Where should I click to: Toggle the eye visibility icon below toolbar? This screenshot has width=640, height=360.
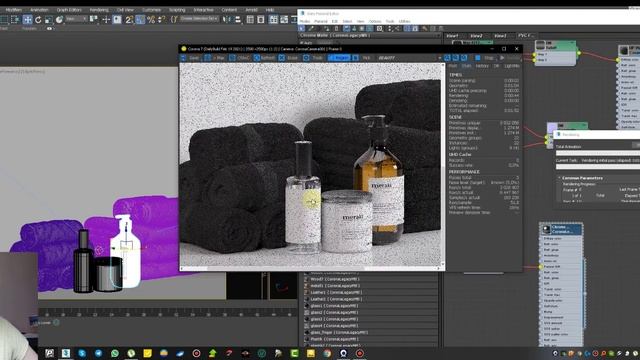pyautogui.click(x=49, y=29)
